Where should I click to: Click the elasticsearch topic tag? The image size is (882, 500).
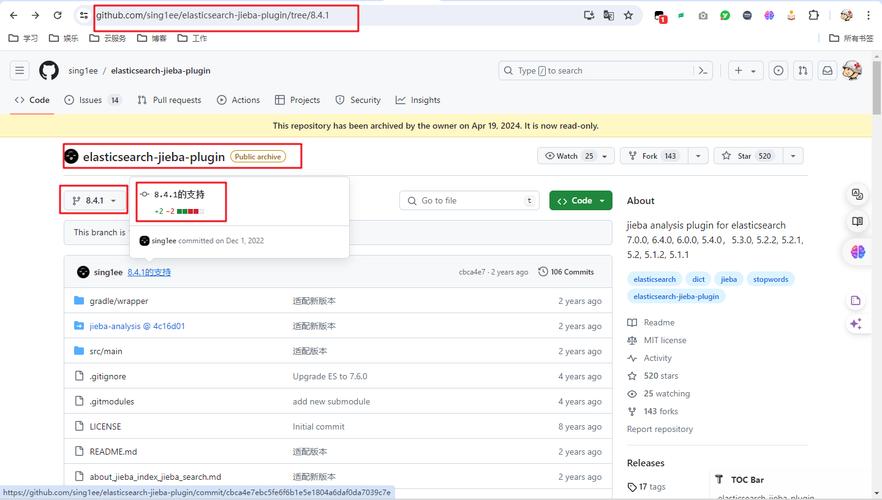(x=655, y=279)
